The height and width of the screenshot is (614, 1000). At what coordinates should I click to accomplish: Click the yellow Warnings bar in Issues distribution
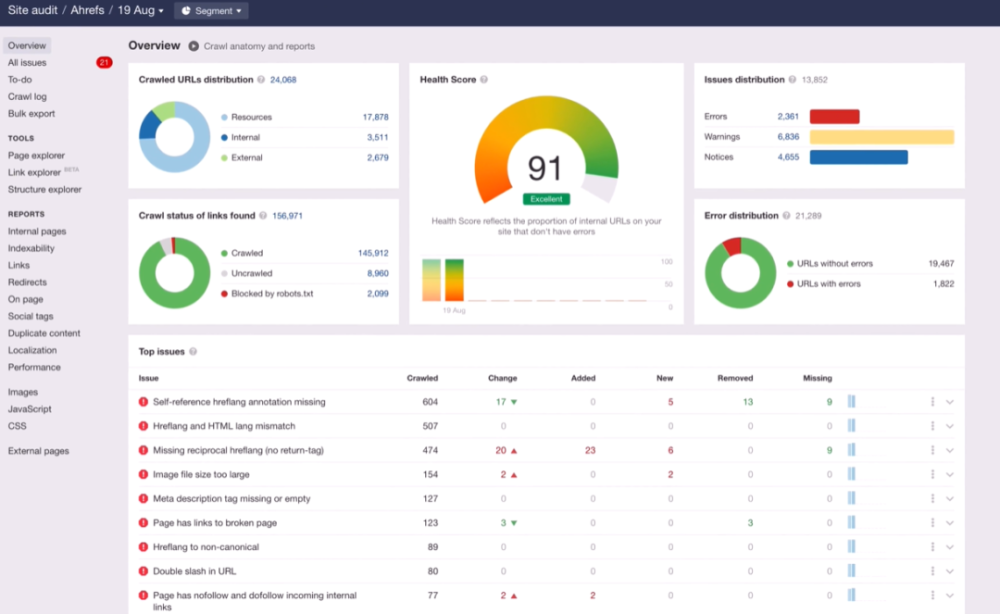pos(881,137)
